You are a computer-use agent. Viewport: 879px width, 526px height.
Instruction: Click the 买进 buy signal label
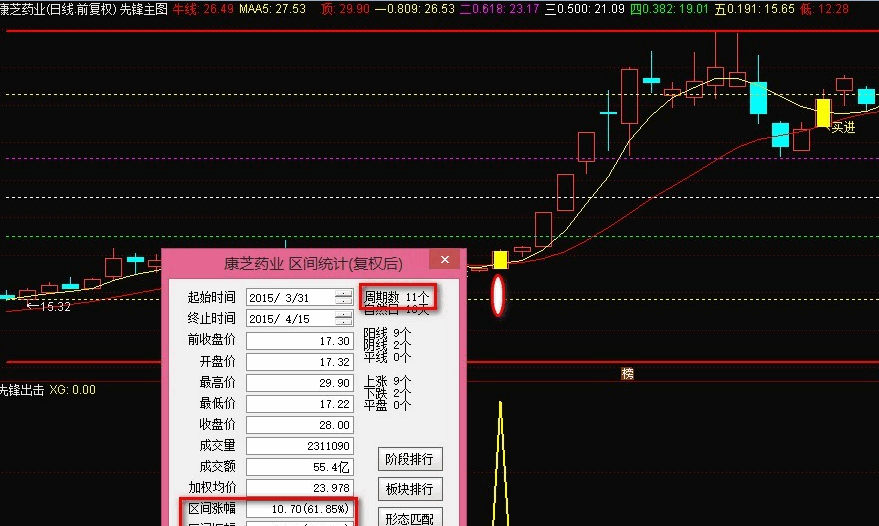843,128
